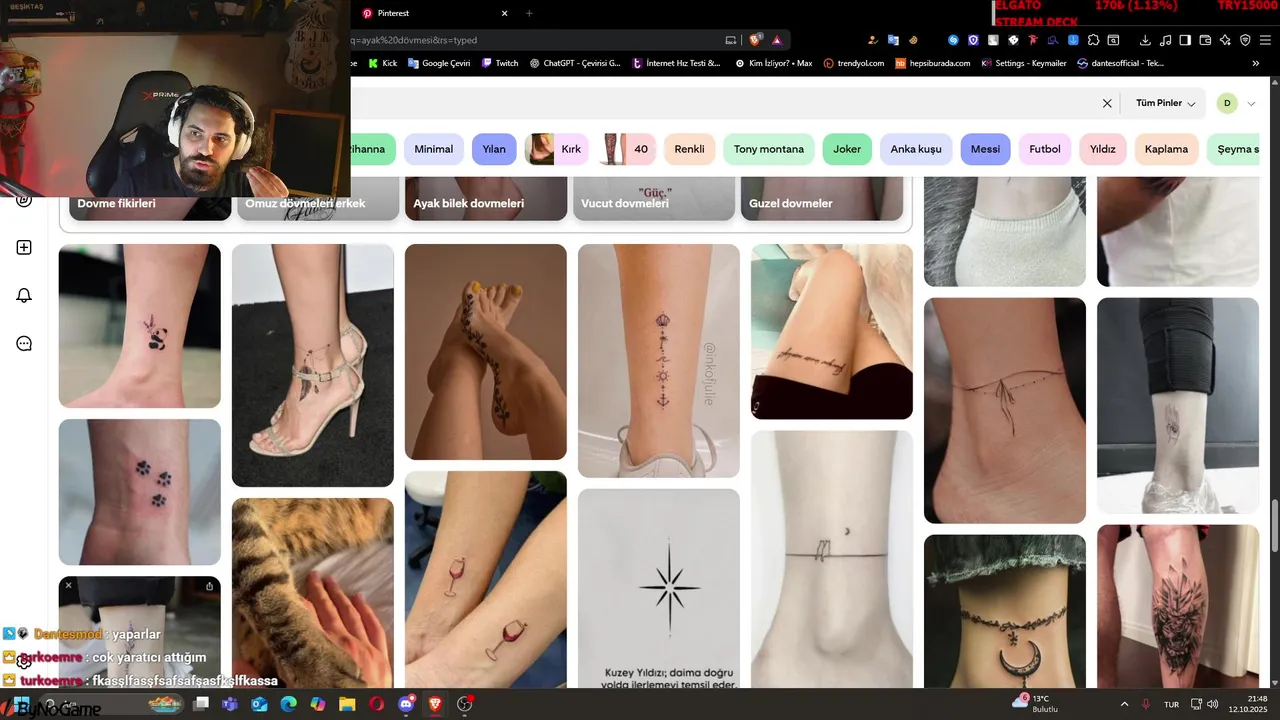Click share icon on bottom-left pin
This screenshot has width=1280, height=720.
click(209, 585)
